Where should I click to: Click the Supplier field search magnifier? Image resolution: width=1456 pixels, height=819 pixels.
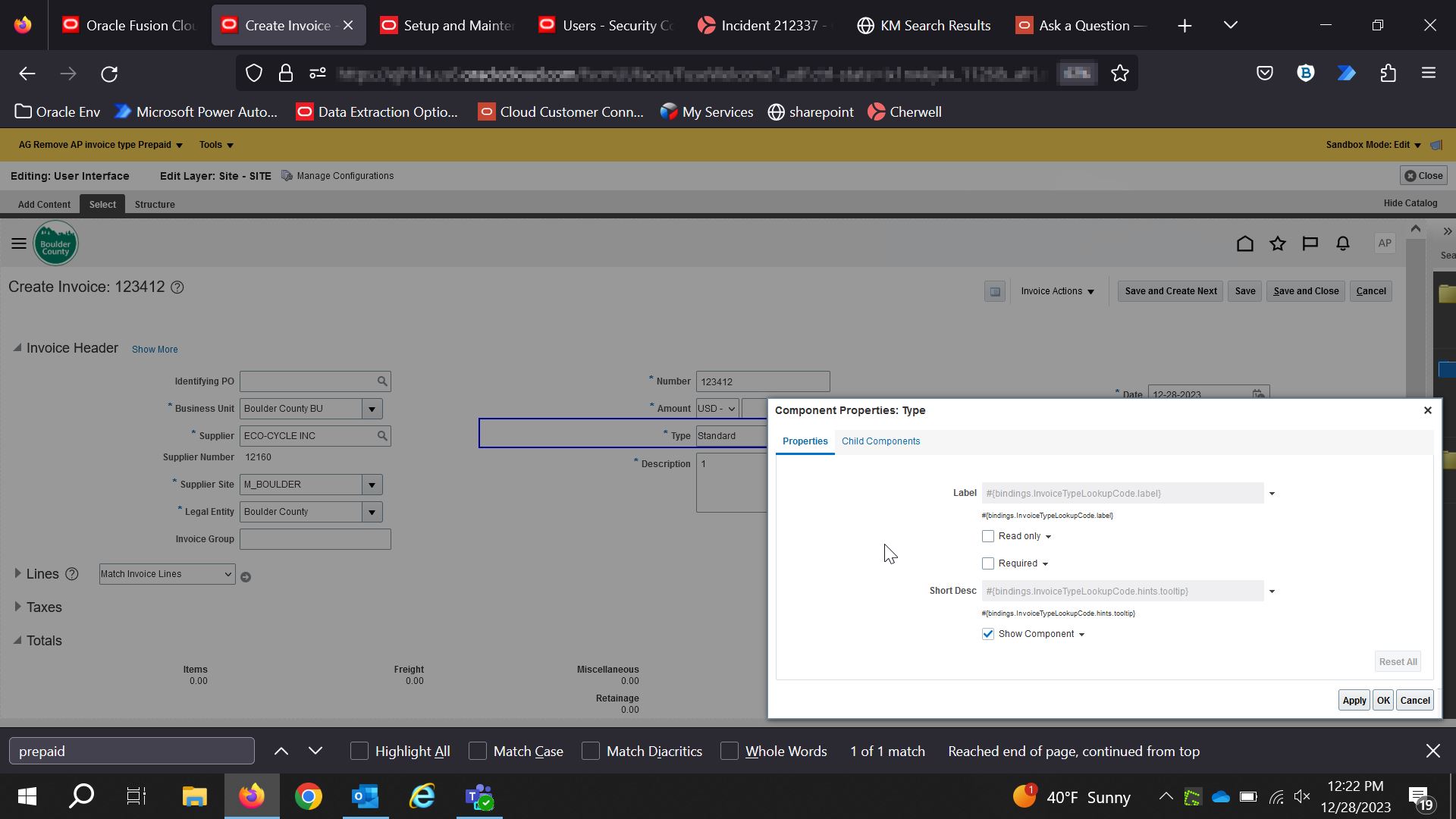382,435
